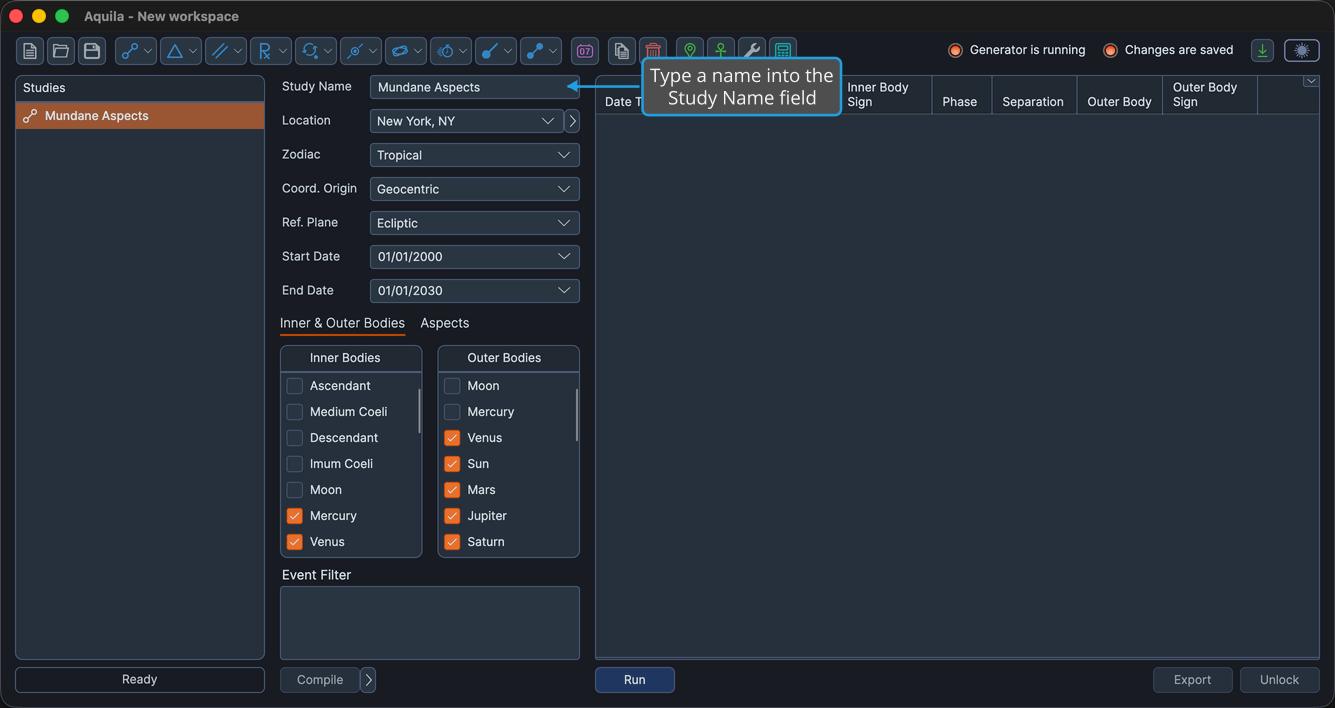The height and width of the screenshot is (708, 1335).
Task: Click the green download arrow icon
Action: 1263,50
